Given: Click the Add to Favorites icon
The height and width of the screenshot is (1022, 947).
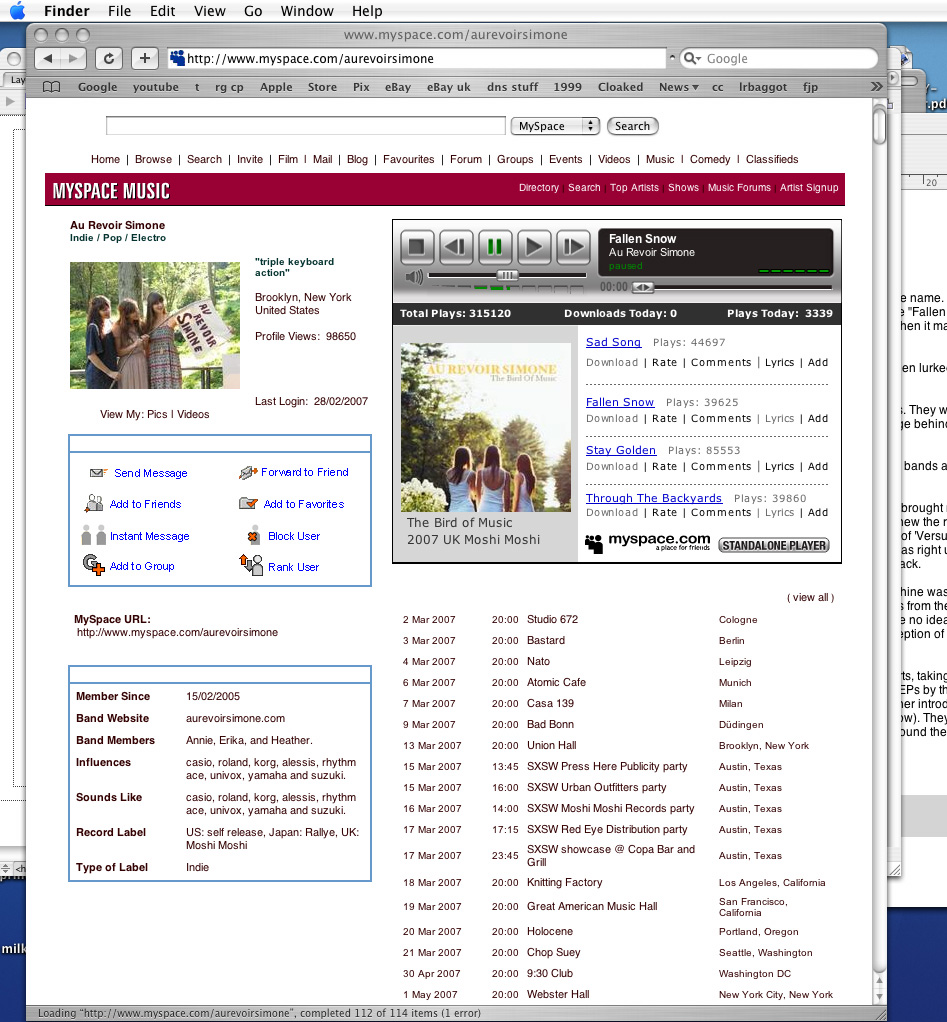Looking at the screenshot, I should click(x=248, y=503).
